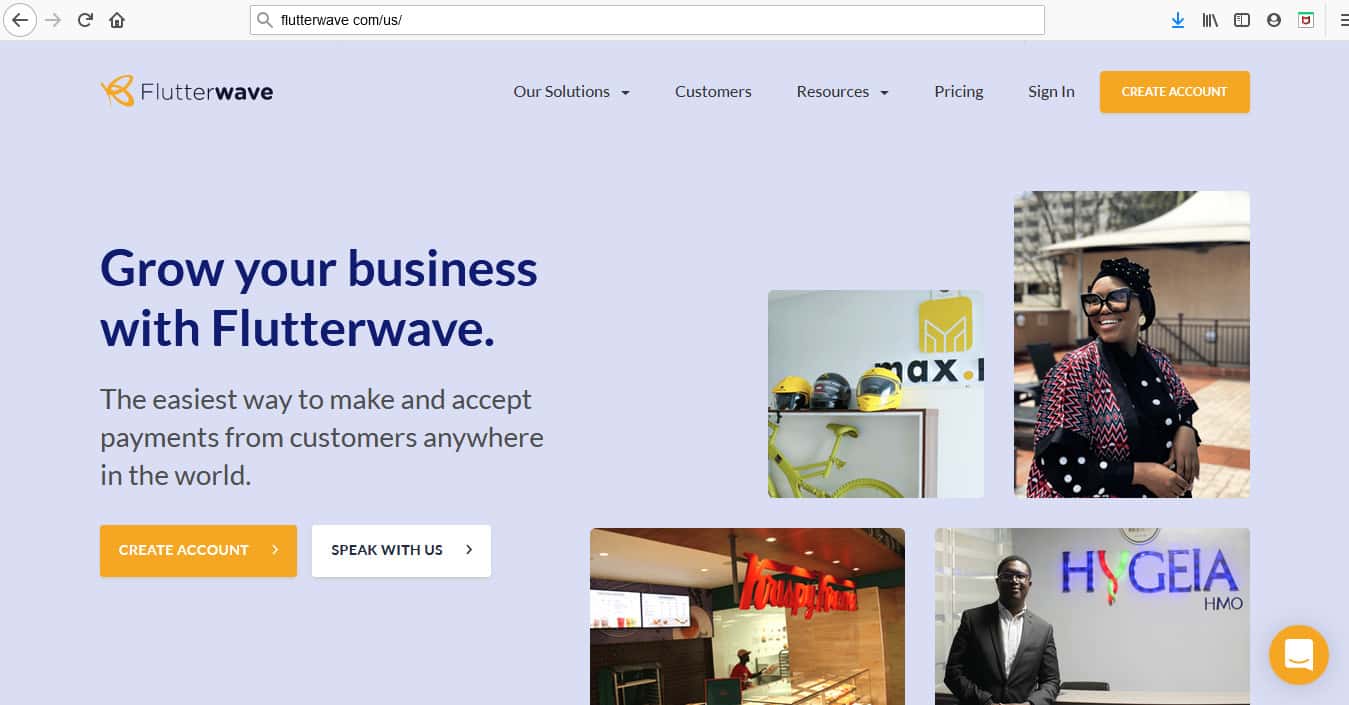Click the Speak With Us button

click(x=401, y=551)
